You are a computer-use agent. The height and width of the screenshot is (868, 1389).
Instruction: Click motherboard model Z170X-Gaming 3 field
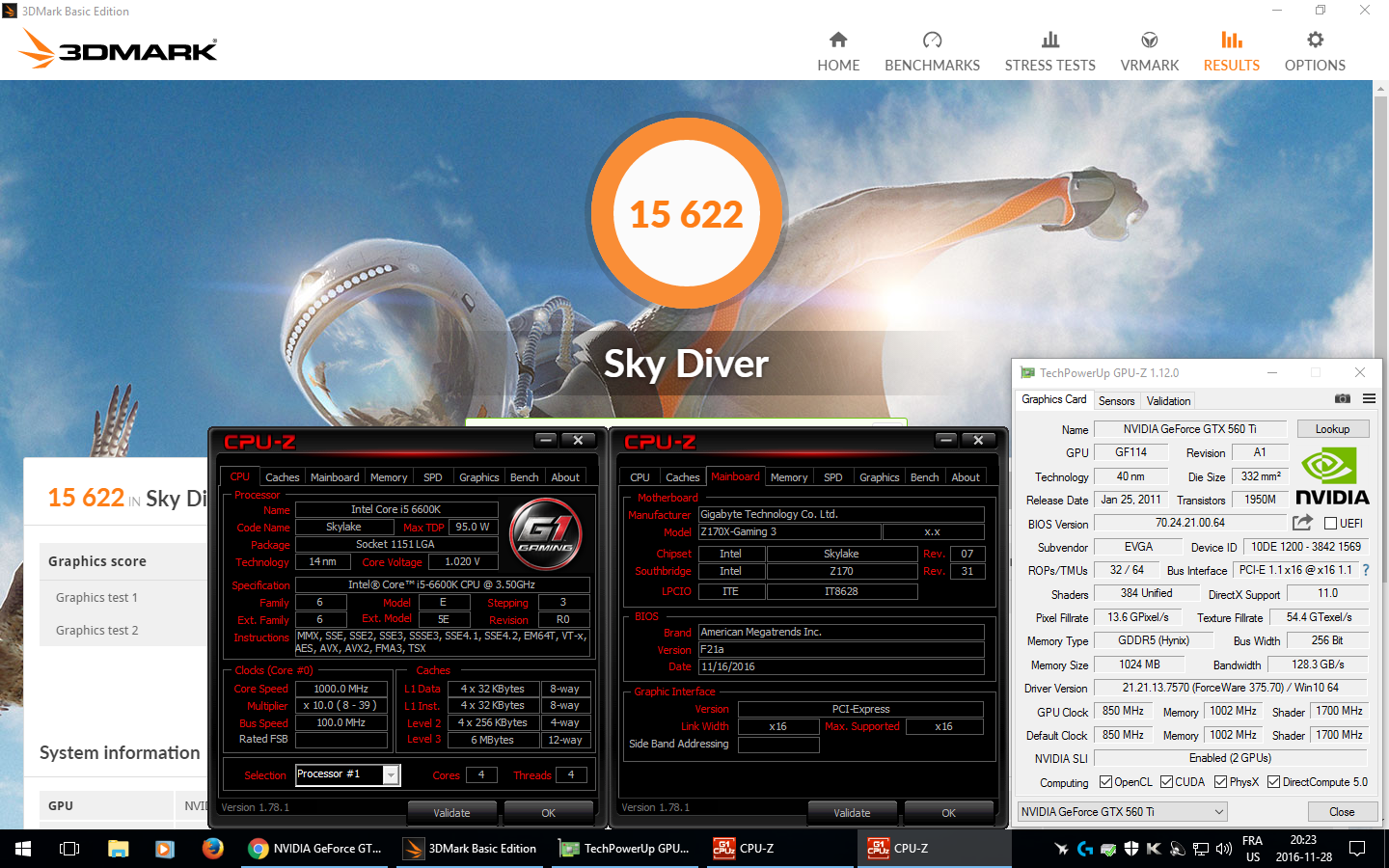(789, 531)
